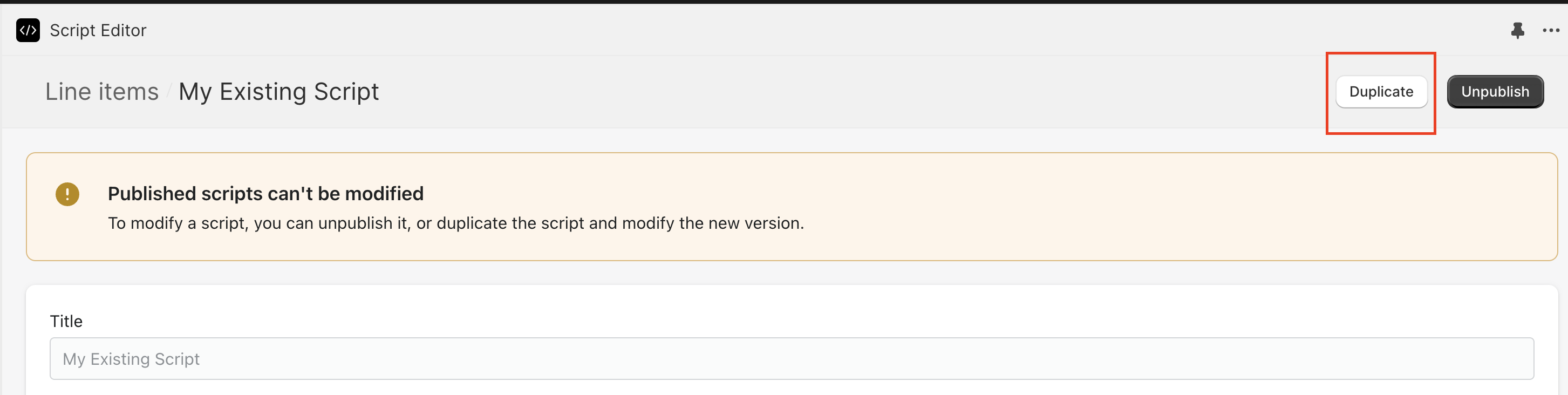Click the "Script Editor" app title text

[98, 30]
